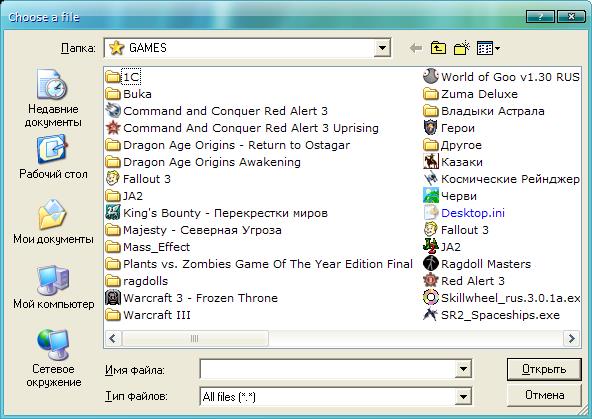This screenshot has width=592, height=419.
Task: Select the Warcraft III folder
Action: coord(148,315)
